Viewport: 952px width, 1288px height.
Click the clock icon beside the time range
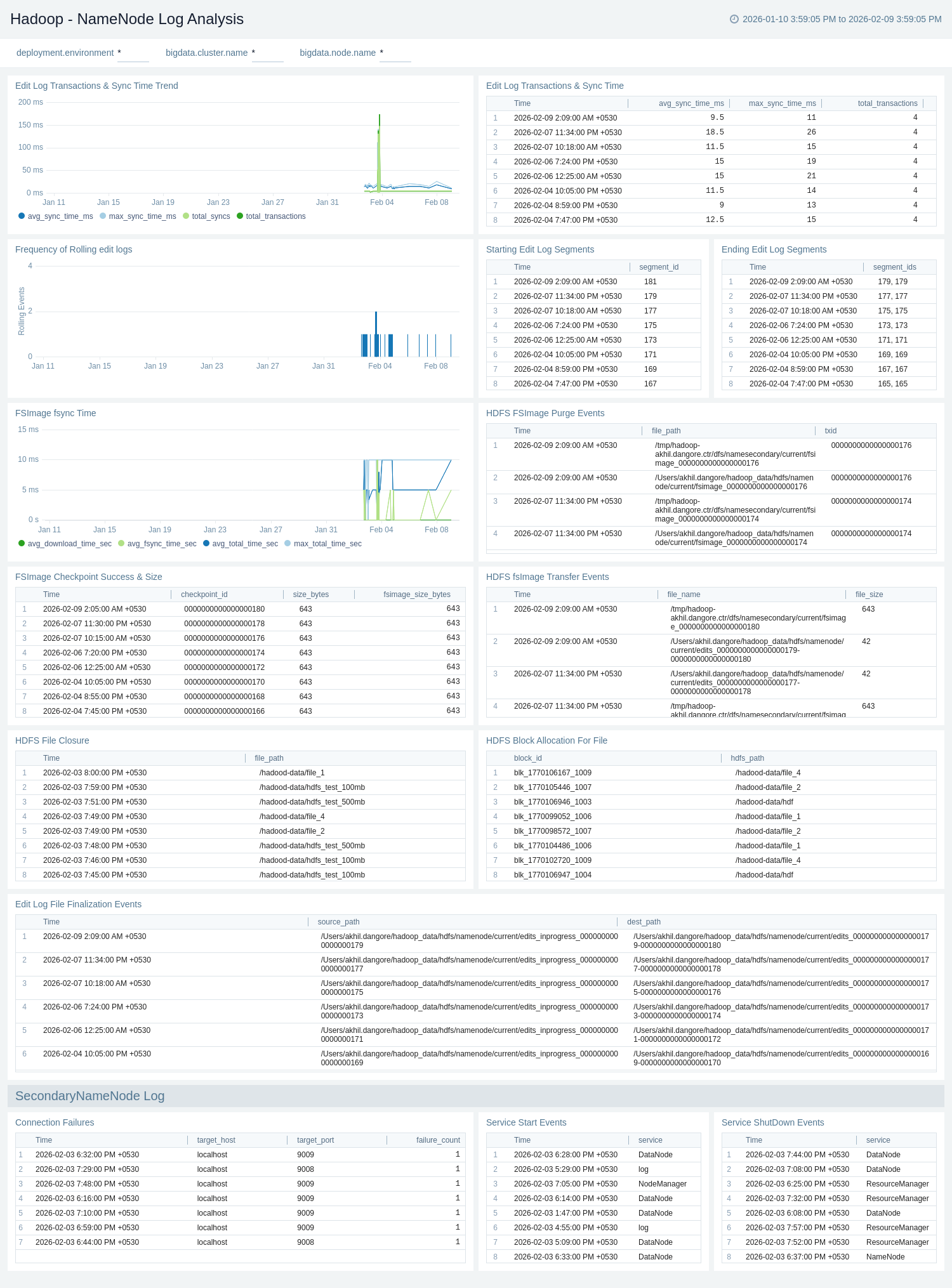734,19
